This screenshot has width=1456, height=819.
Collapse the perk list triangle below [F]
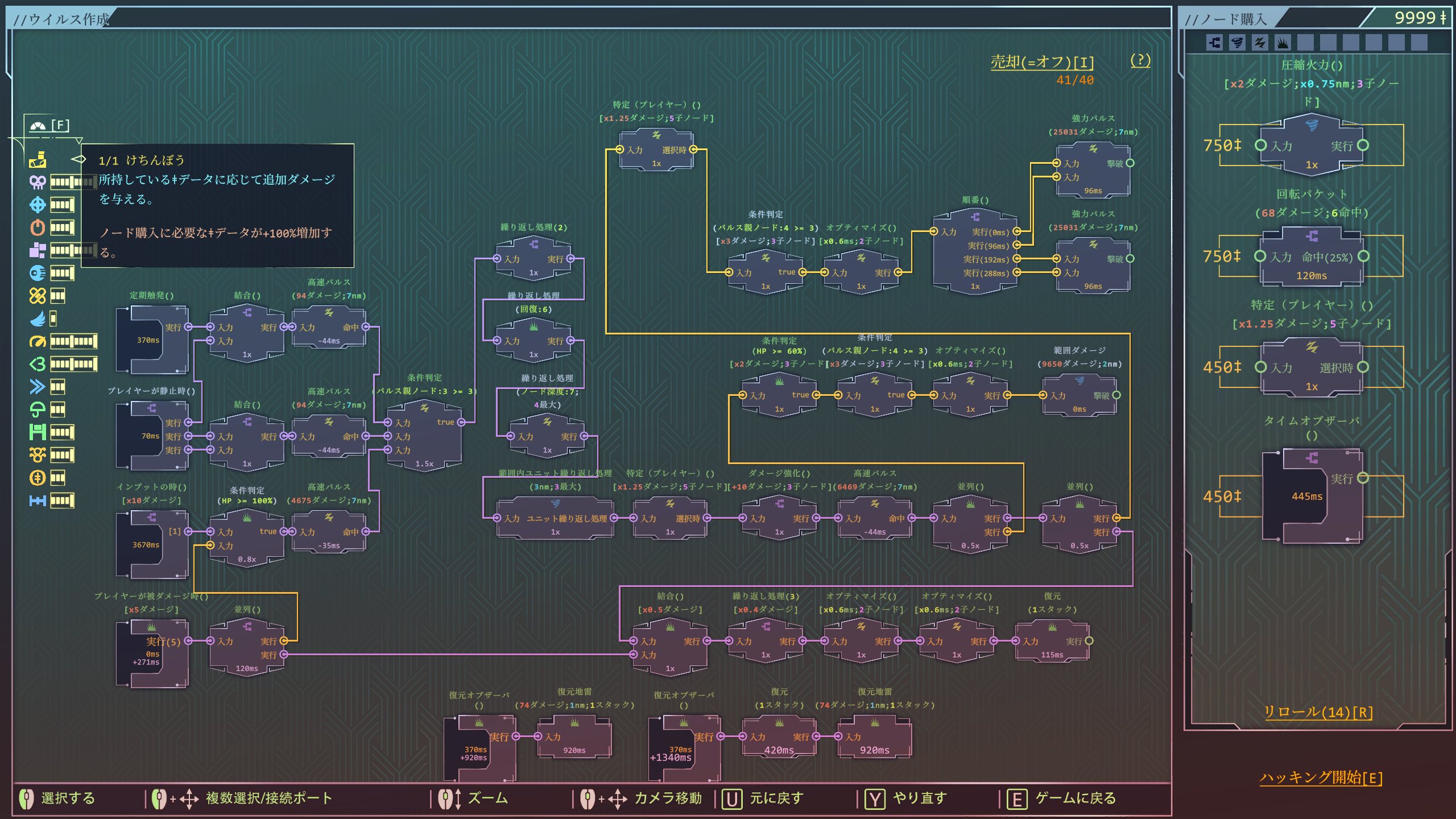tap(78, 140)
